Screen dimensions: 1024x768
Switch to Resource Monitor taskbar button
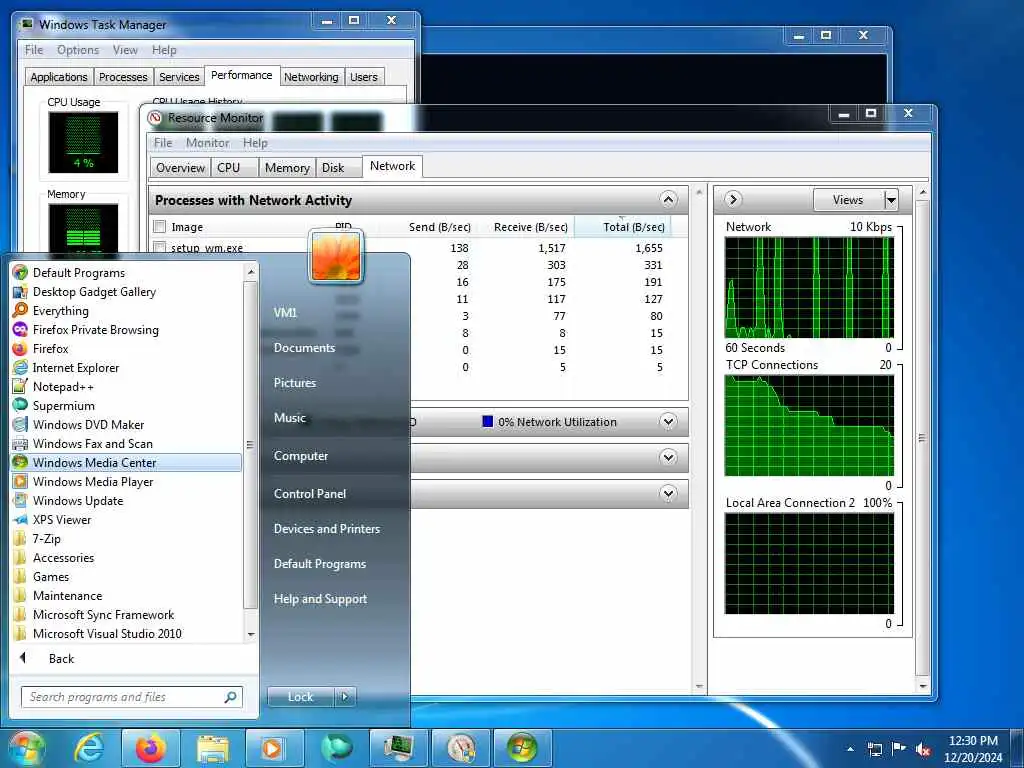pos(460,748)
